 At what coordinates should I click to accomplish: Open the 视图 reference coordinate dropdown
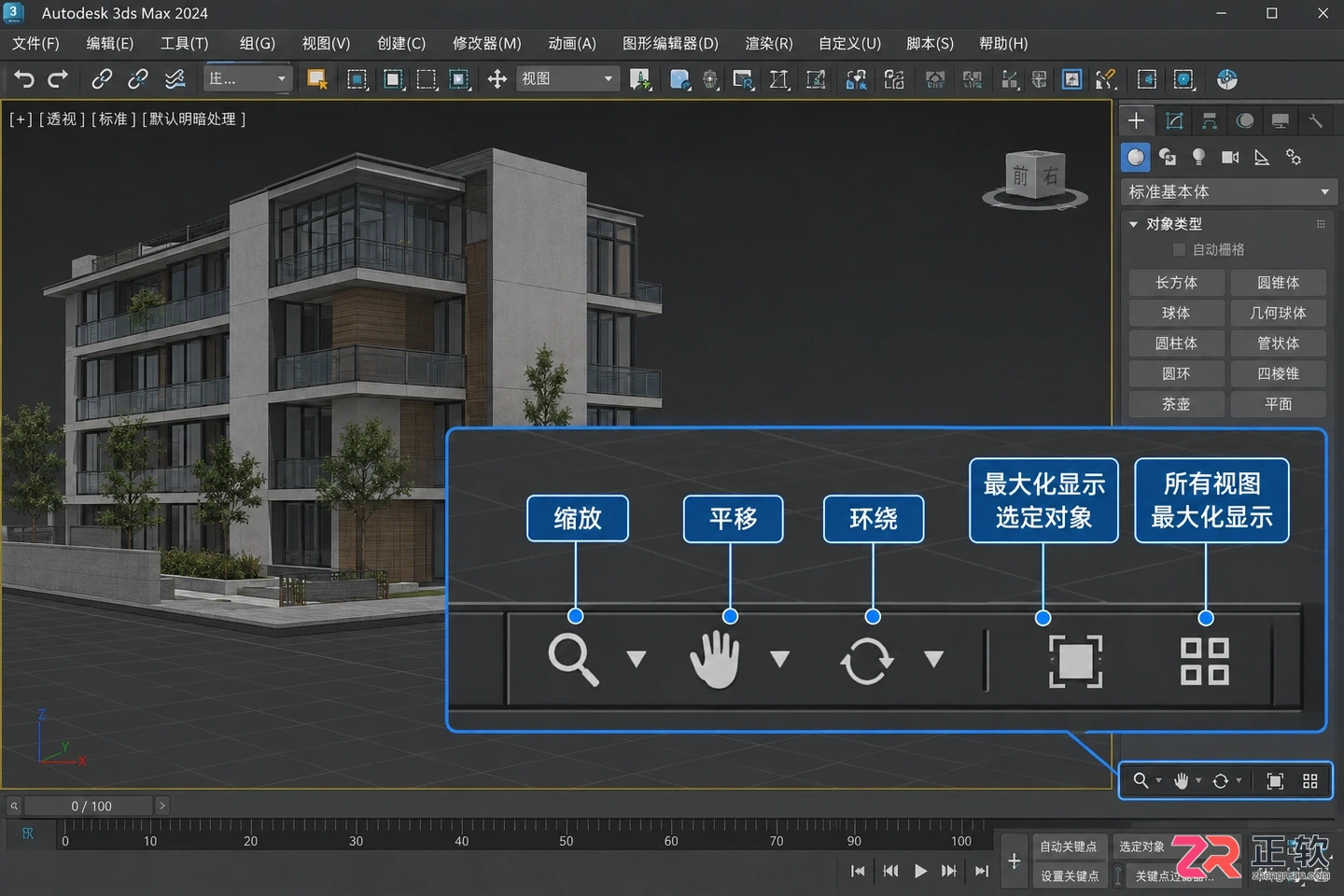tap(568, 79)
